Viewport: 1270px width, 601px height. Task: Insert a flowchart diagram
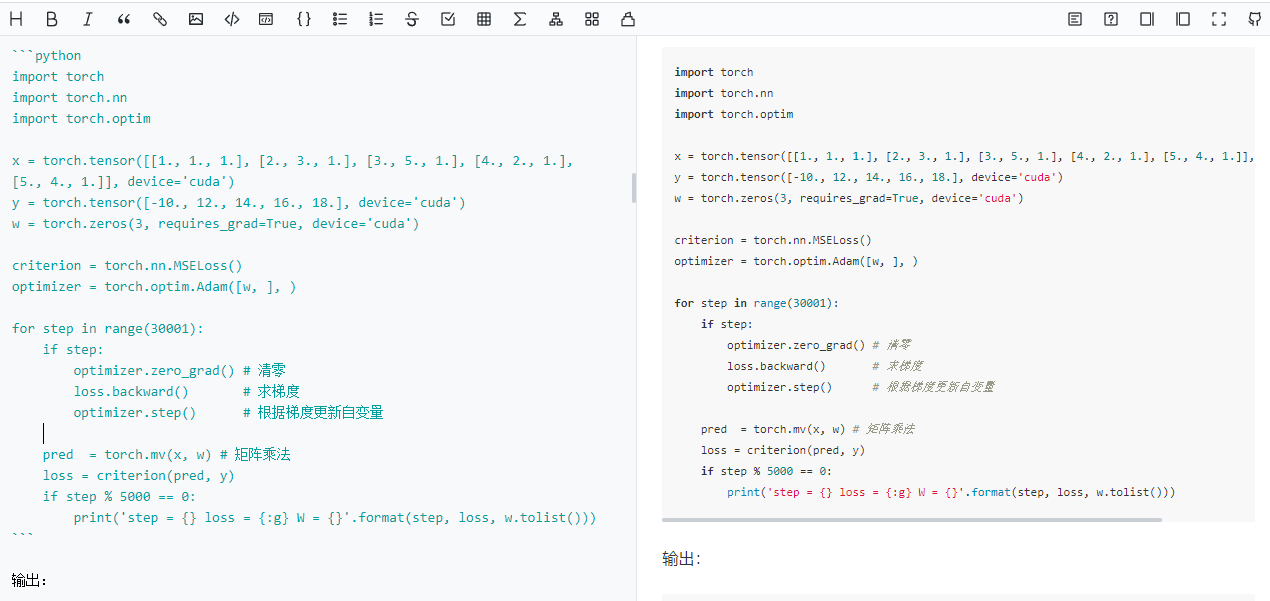556,19
